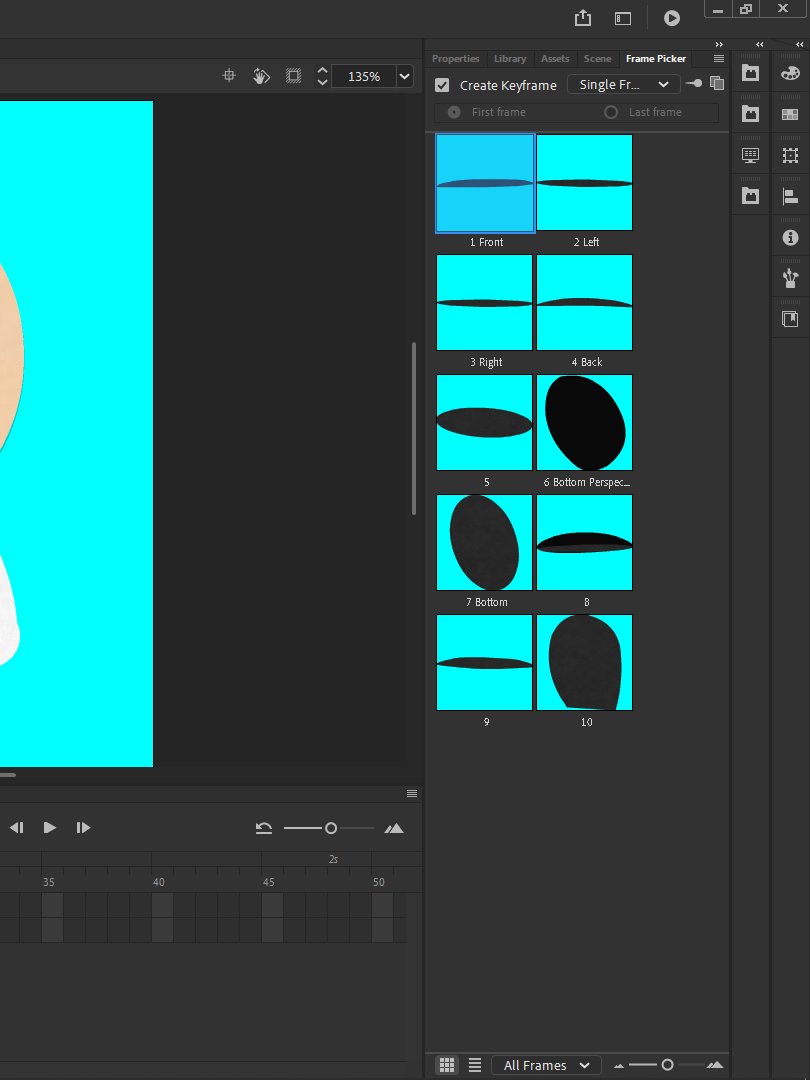Open the 135% zoom level dropdown arrow
This screenshot has width=810, height=1080.
tap(405, 76)
